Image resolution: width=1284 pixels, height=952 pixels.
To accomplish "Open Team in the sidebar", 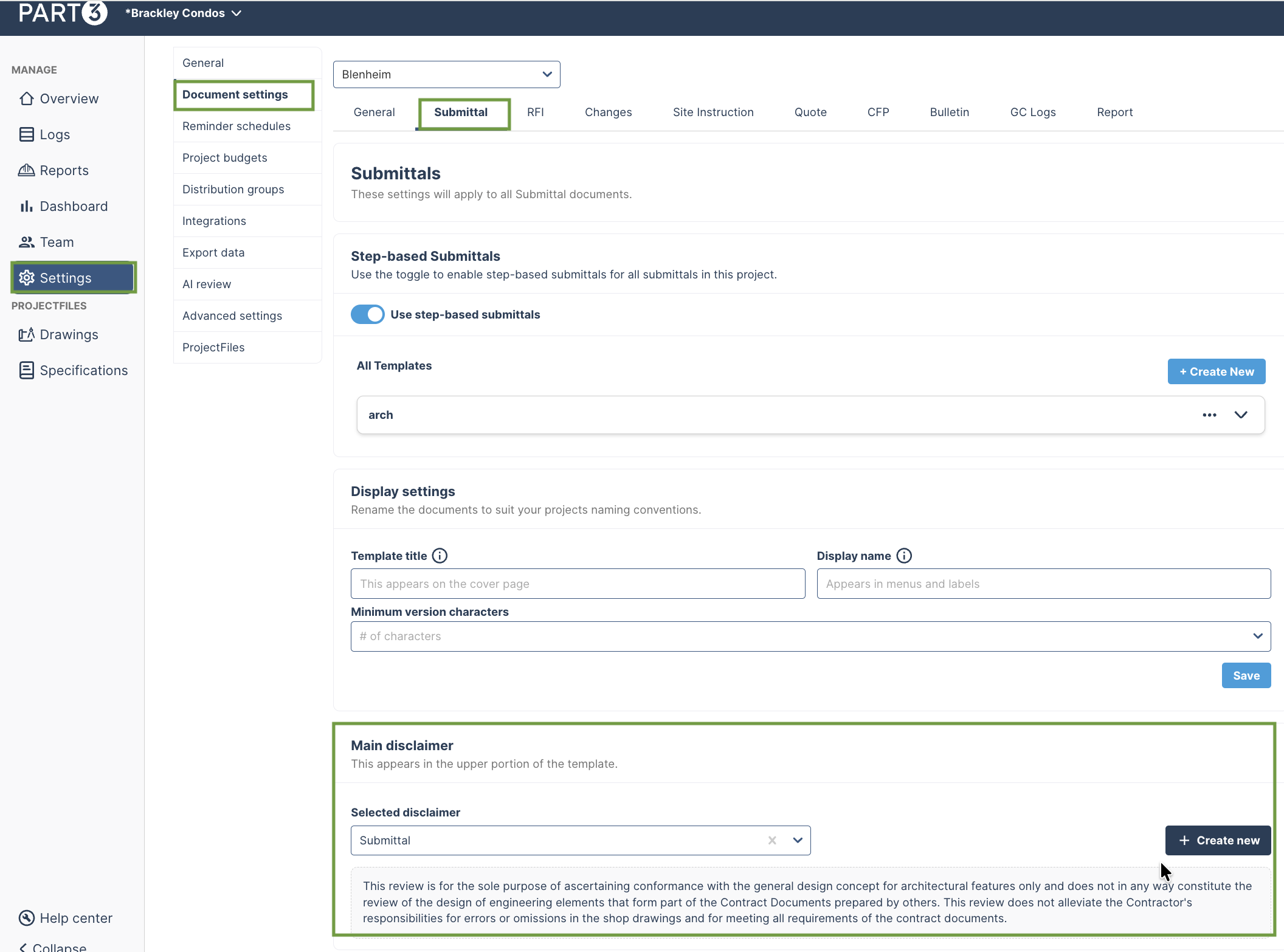I will (47, 242).
